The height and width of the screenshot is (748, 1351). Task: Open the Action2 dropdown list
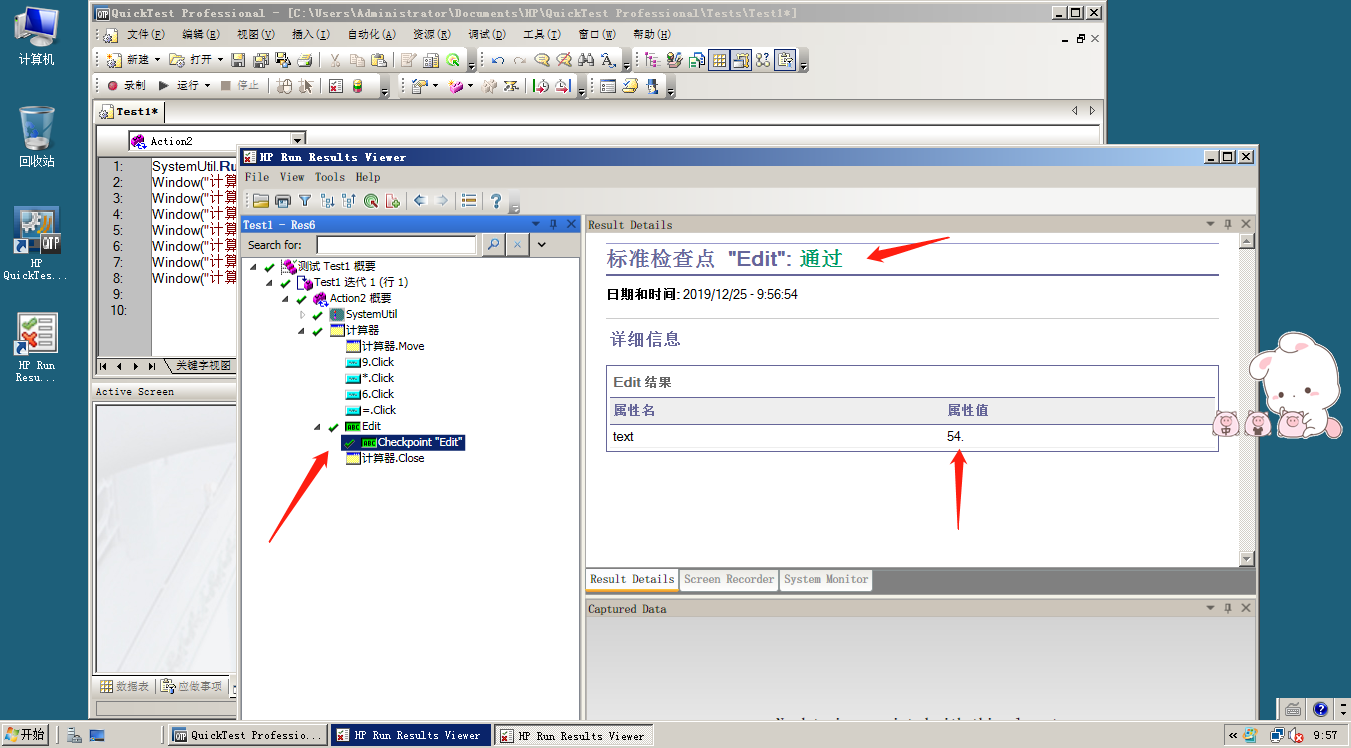click(x=297, y=141)
